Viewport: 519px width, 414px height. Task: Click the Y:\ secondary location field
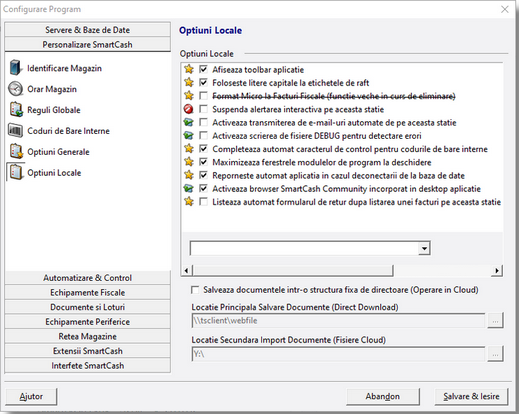point(338,354)
